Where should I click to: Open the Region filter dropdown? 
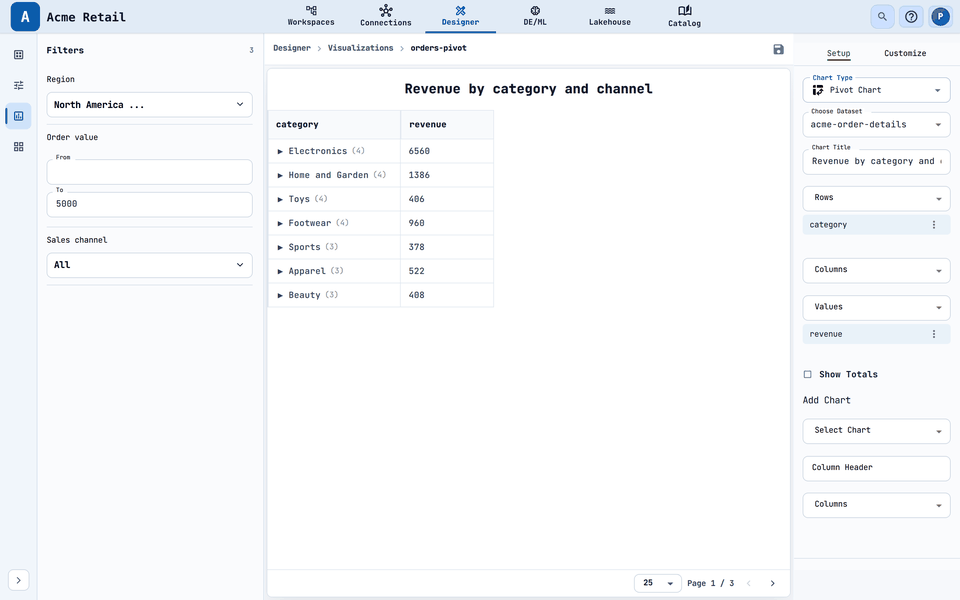click(x=149, y=105)
